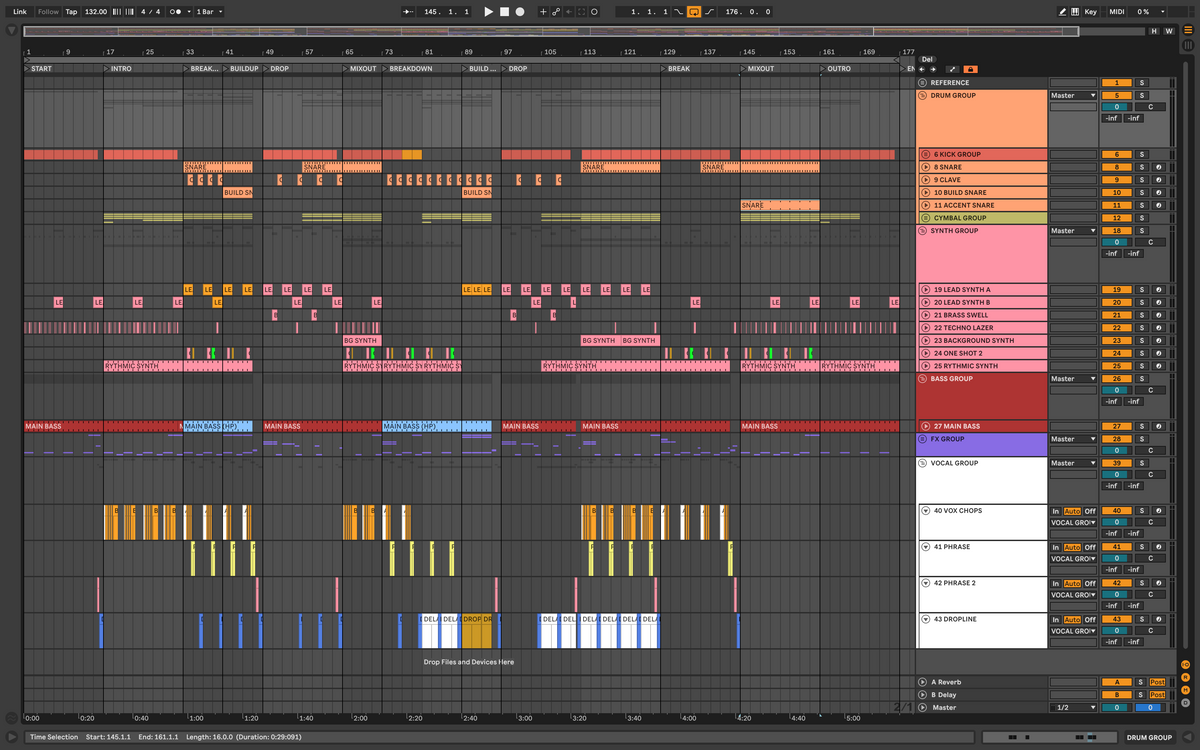This screenshot has height=750, width=1200.
Task: Toggle Post on the A Reverb return
Action: 1157,682
